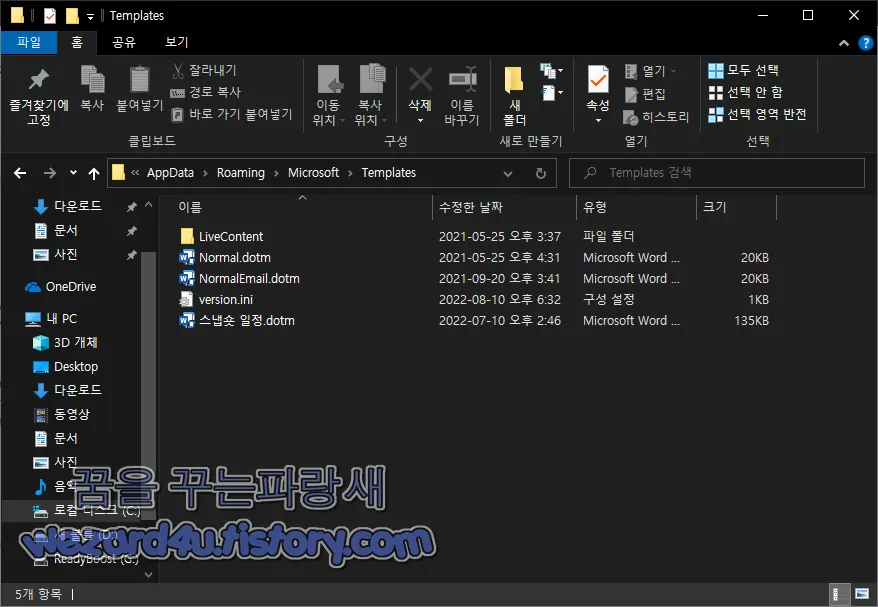Expand the Delete (삭제) dropdown arrow

420,120
